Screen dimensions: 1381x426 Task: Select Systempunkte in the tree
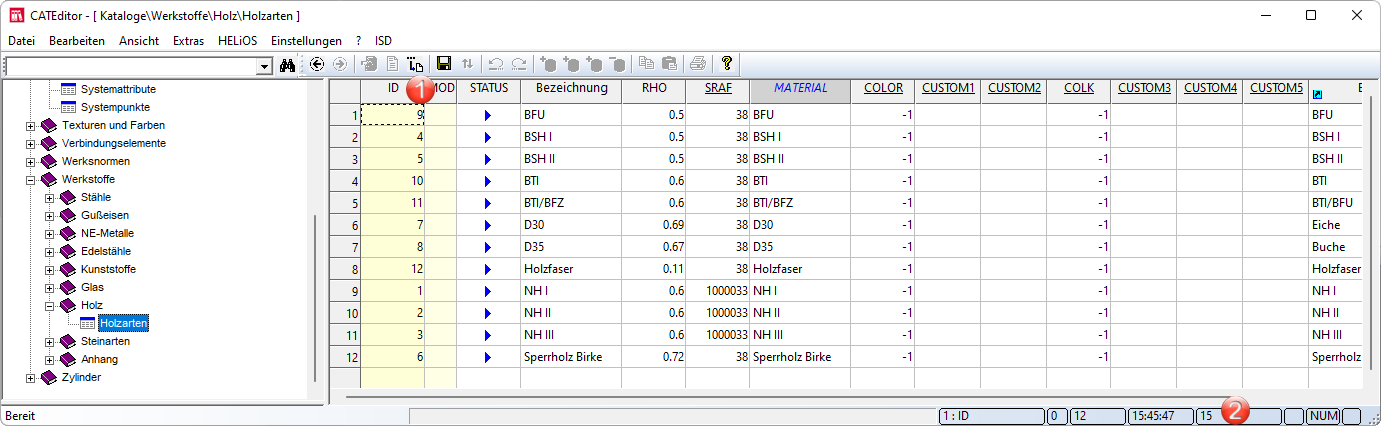pyautogui.click(x=115, y=107)
